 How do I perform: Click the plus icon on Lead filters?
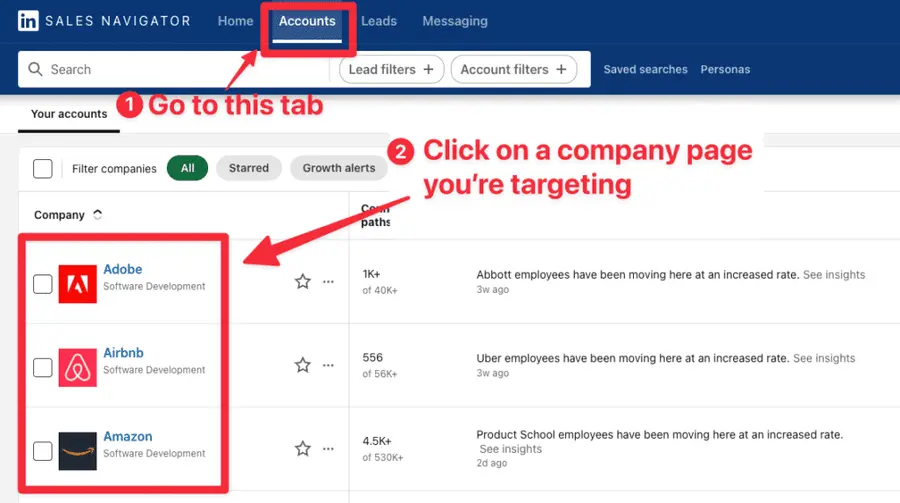coord(428,69)
